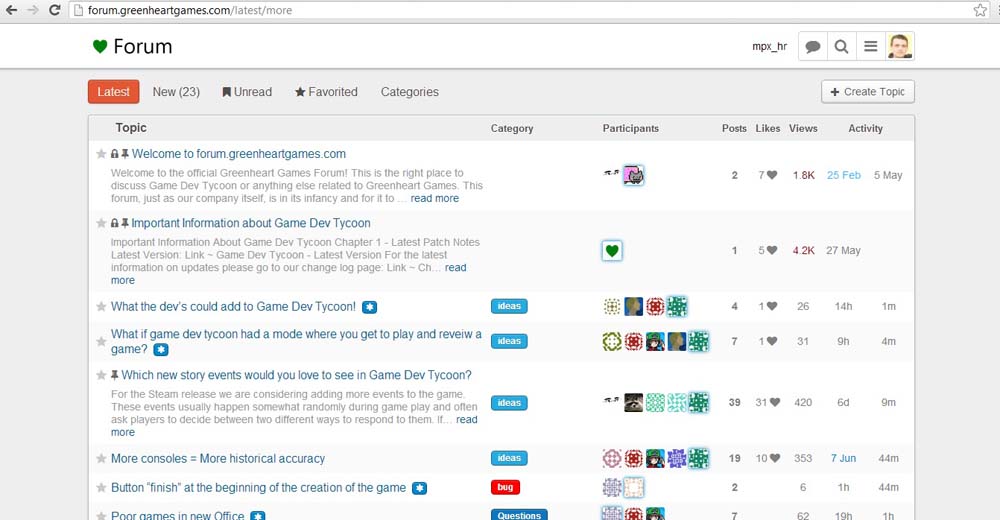Click the user profile avatar in header
The image size is (1000, 520).
900,46
